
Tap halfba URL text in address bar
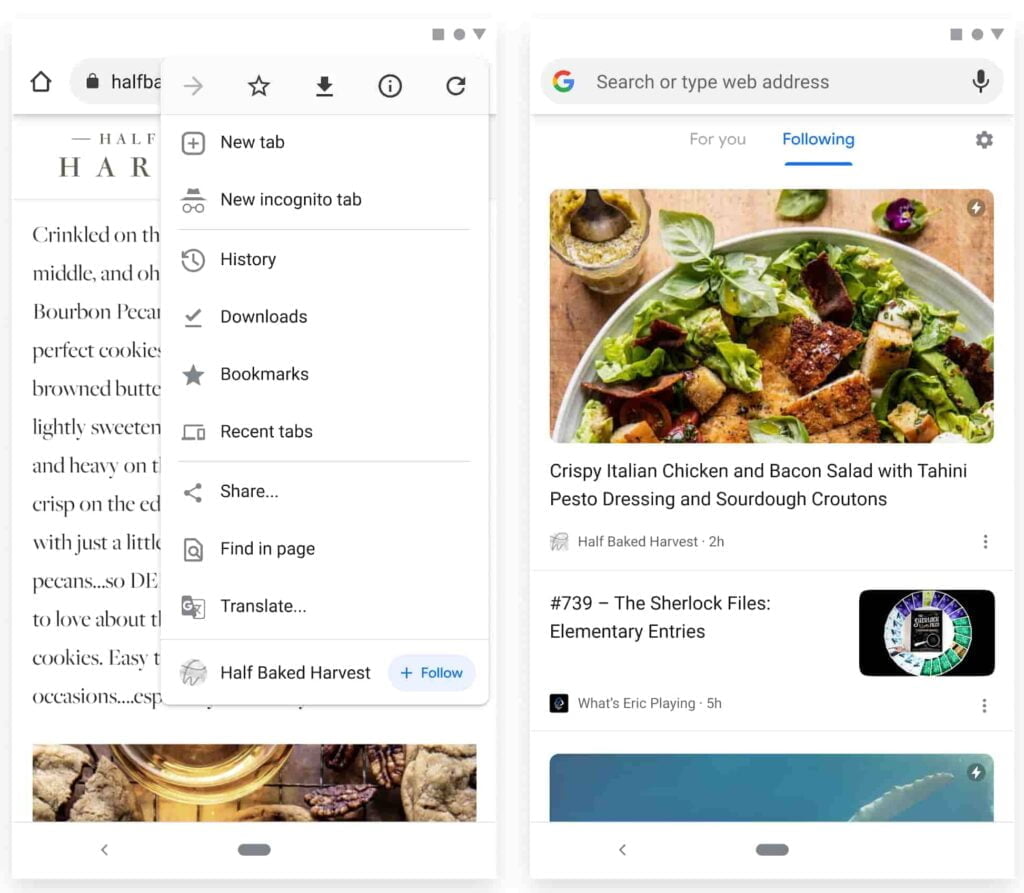tap(136, 82)
